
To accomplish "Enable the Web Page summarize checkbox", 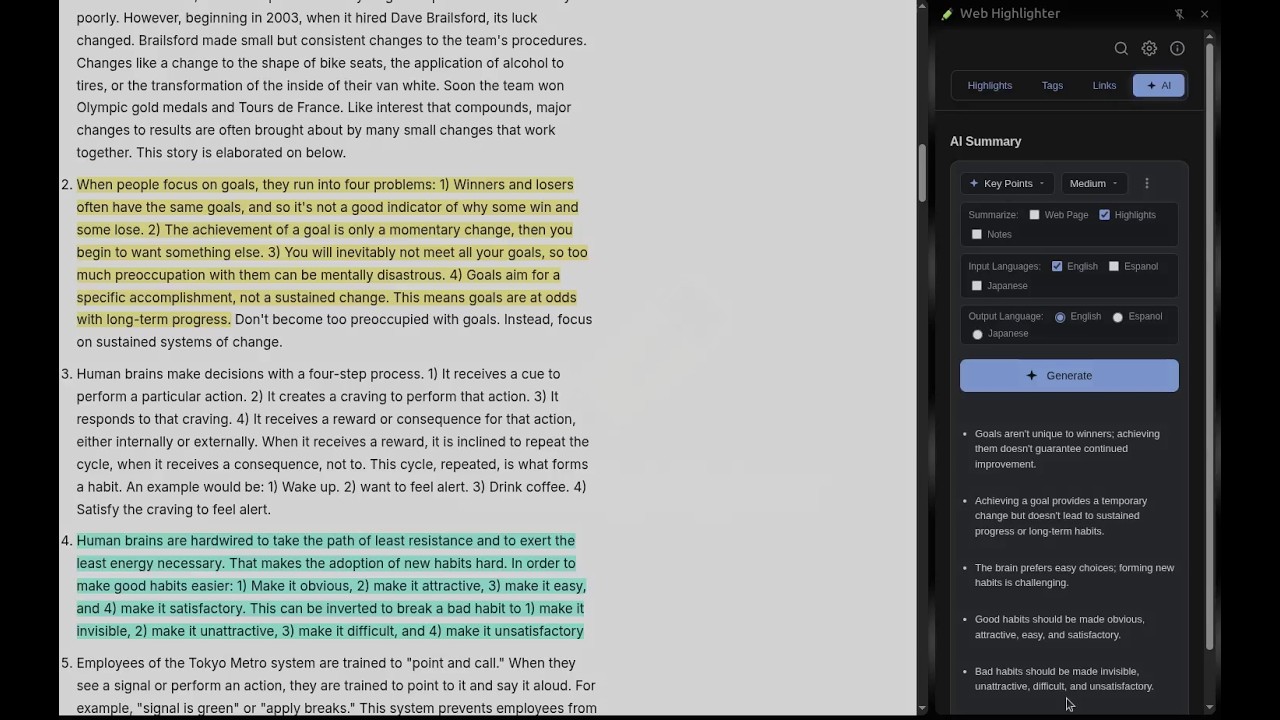I will [x=1035, y=215].
